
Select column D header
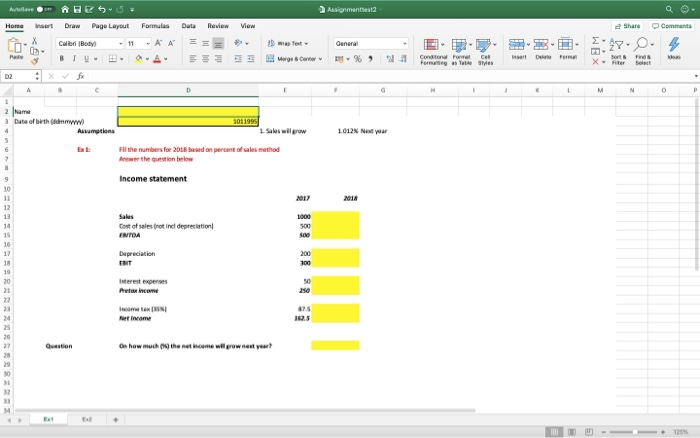(188, 90)
